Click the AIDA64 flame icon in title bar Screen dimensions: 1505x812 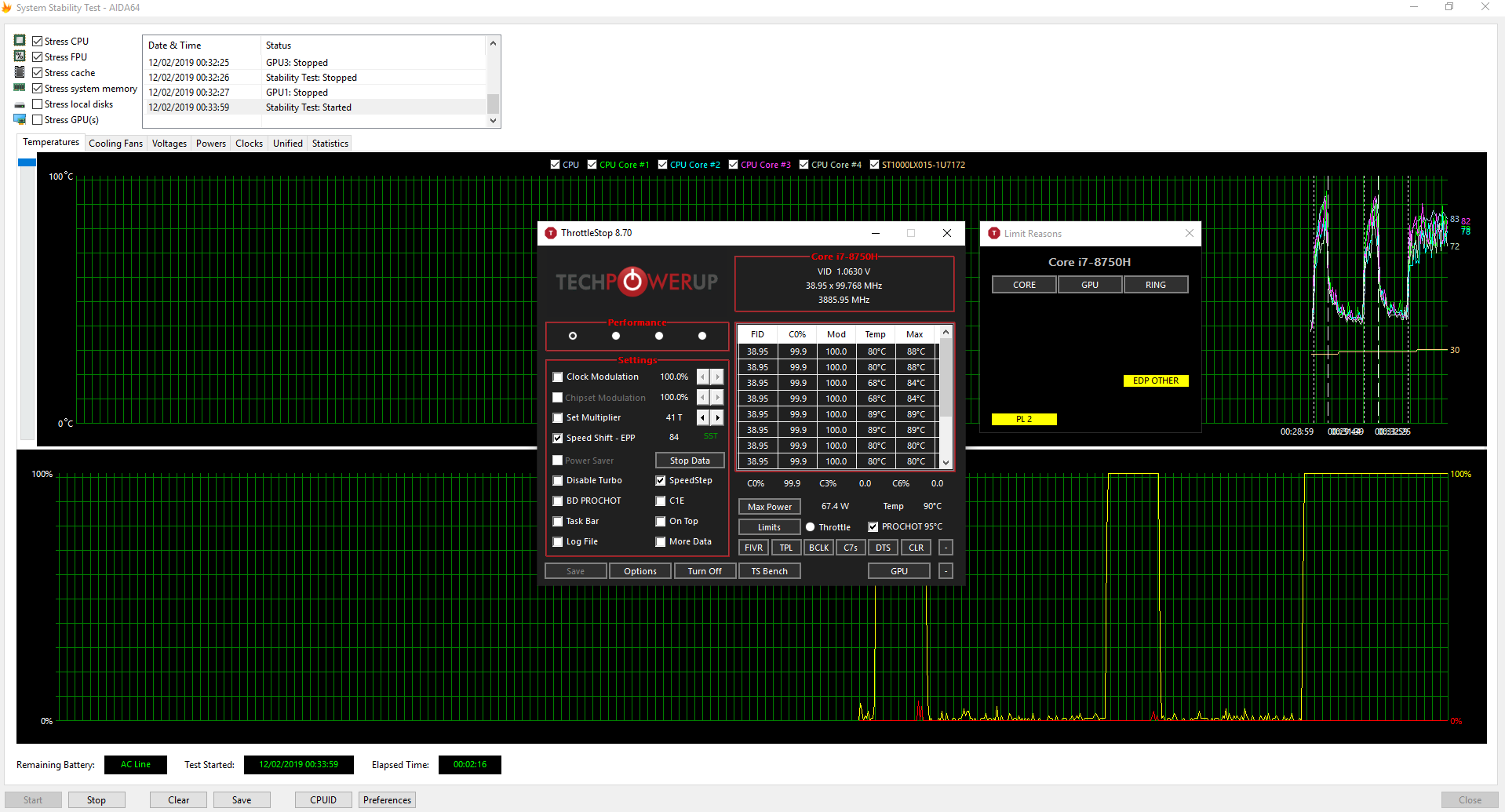[x=7, y=7]
